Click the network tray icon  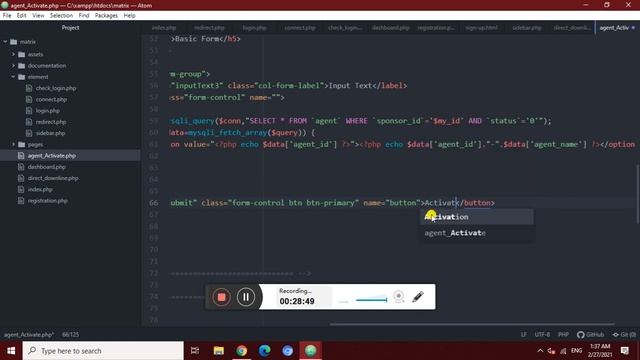[563, 351]
